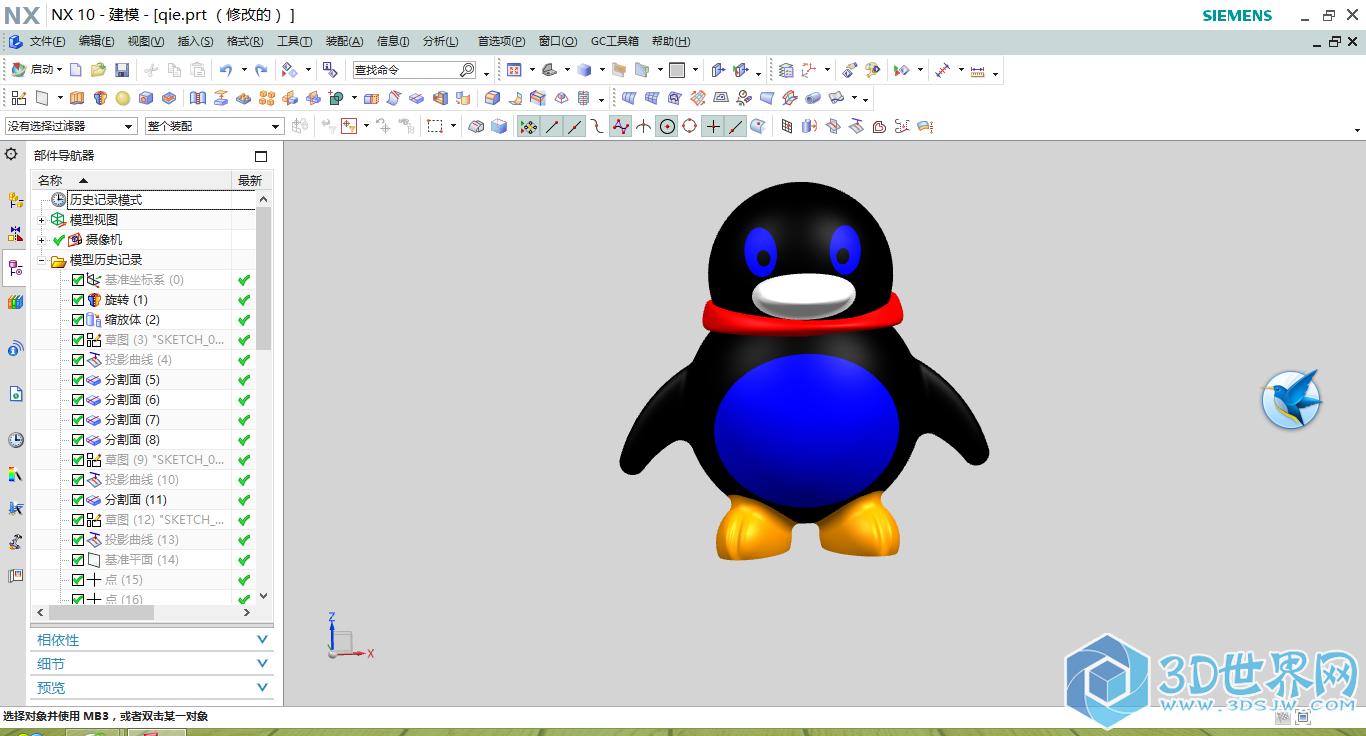Open the Constraint Navigator sidebar icon
Image resolution: width=1366 pixels, height=736 pixels.
coord(15,233)
